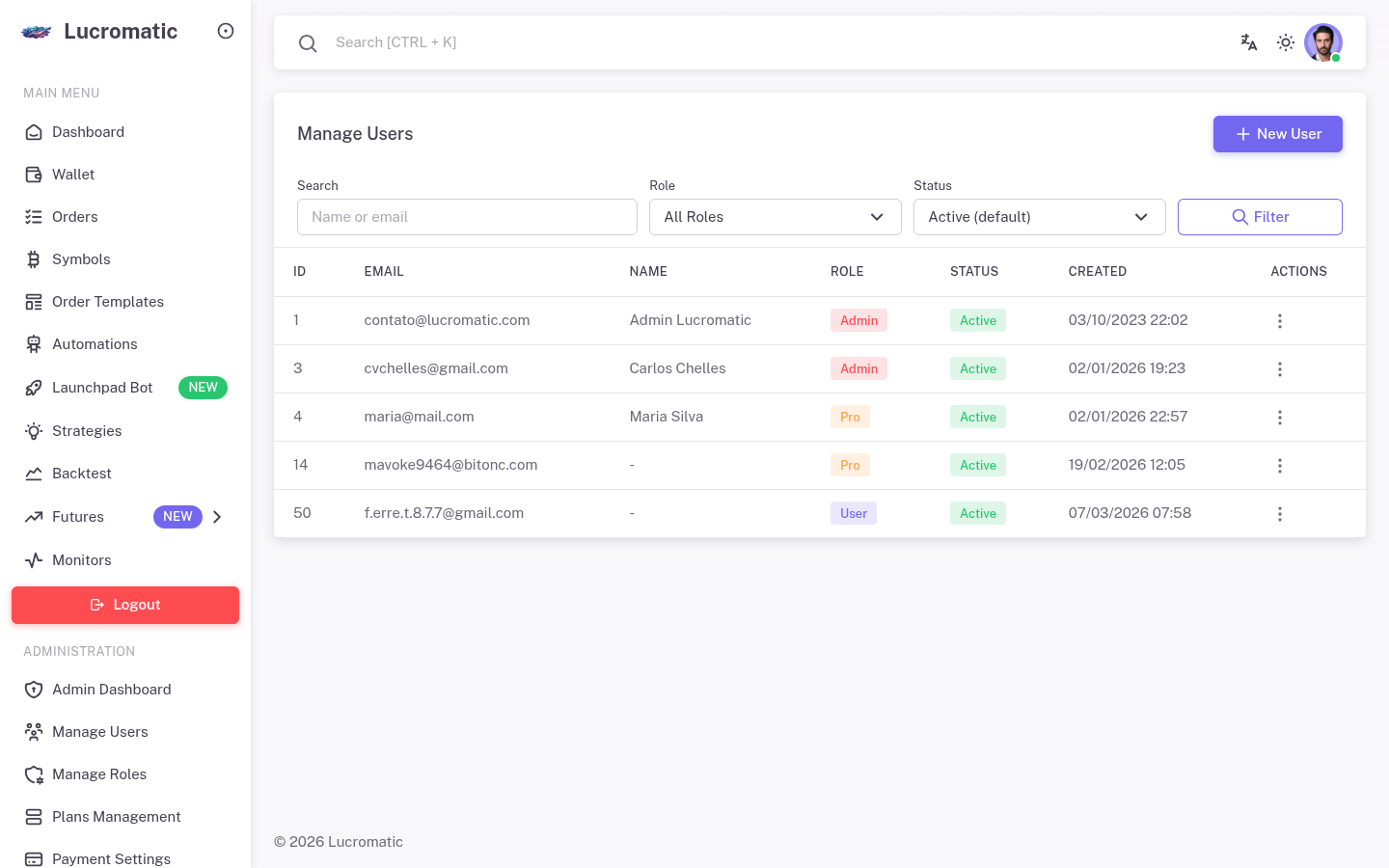The width and height of the screenshot is (1389, 868).
Task: Select the Monitors icon in sidebar
Action: 34,560
